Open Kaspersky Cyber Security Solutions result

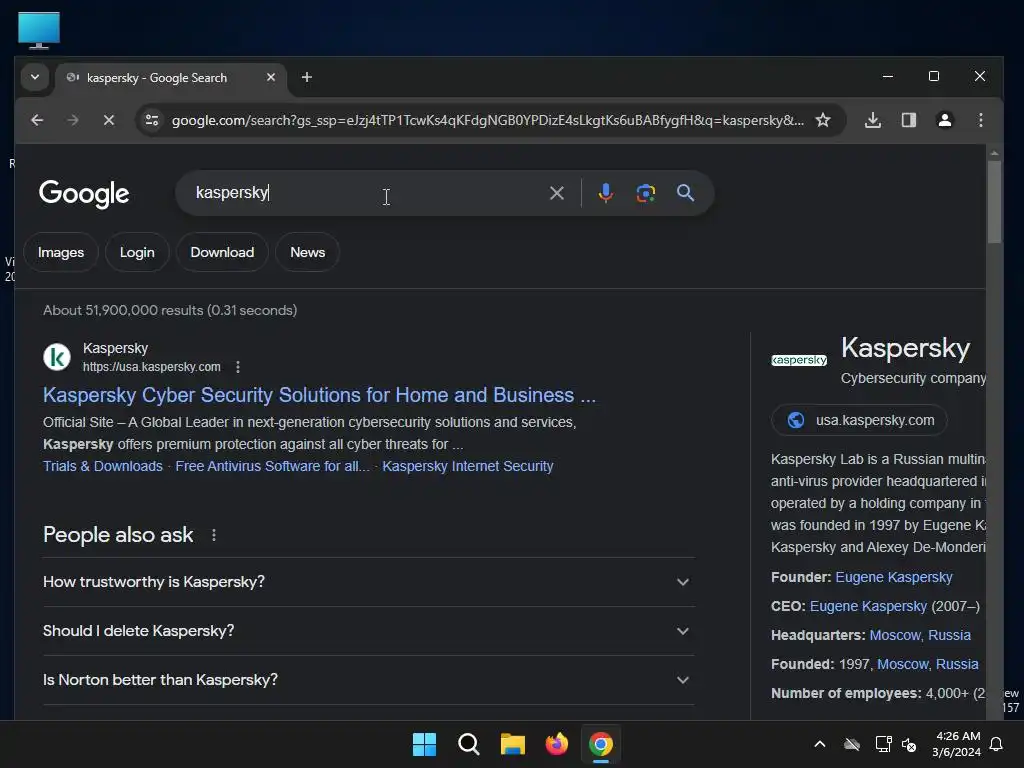319,395
